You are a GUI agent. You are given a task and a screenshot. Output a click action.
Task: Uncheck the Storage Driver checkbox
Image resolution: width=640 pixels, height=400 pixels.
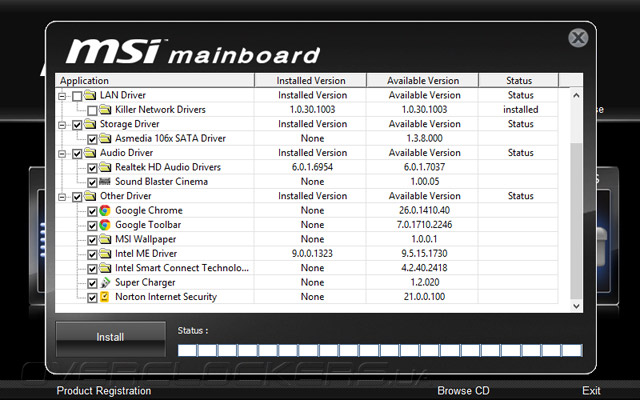(77, 125)
